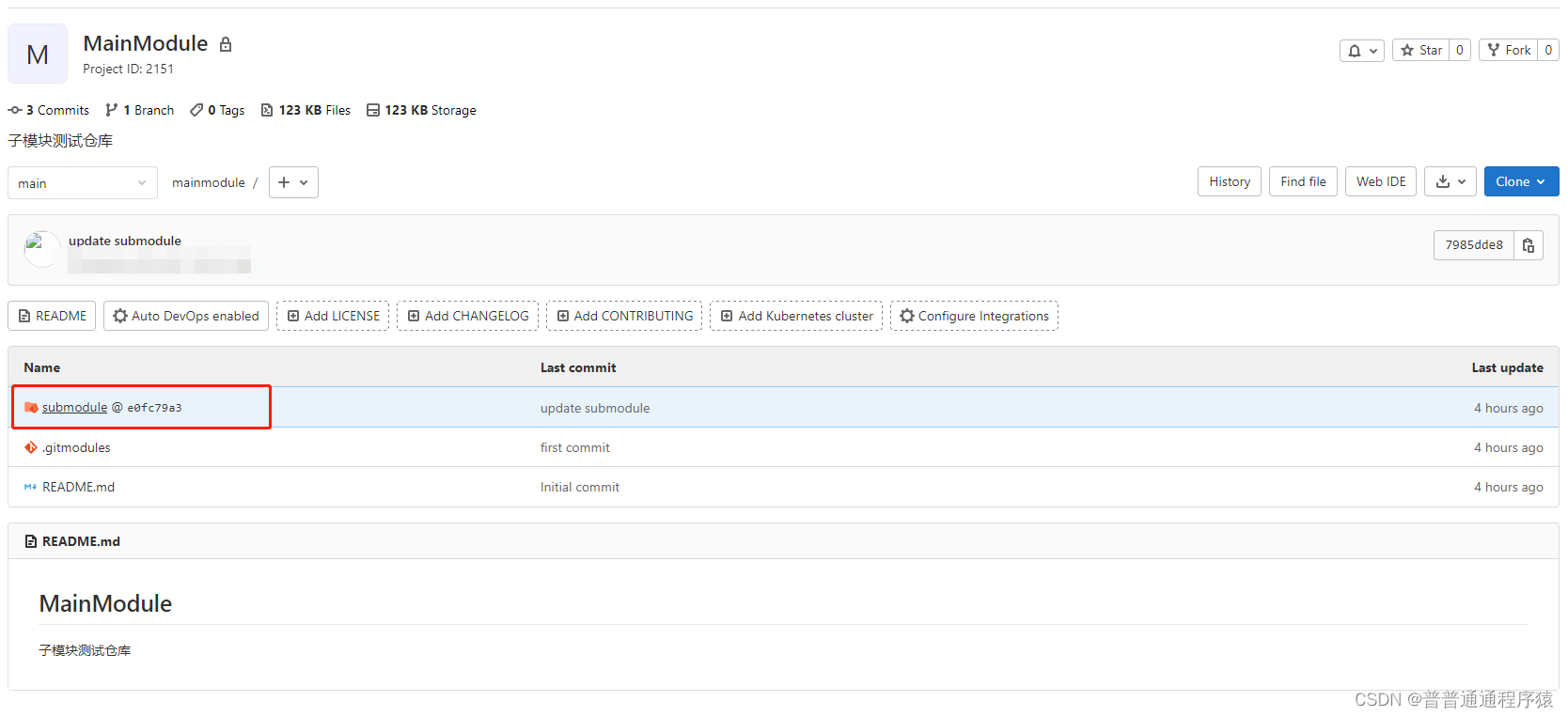Screen dimensions: 1568x717
Task: Open the 'Initial commit' message link
Action: click(580, 487)
